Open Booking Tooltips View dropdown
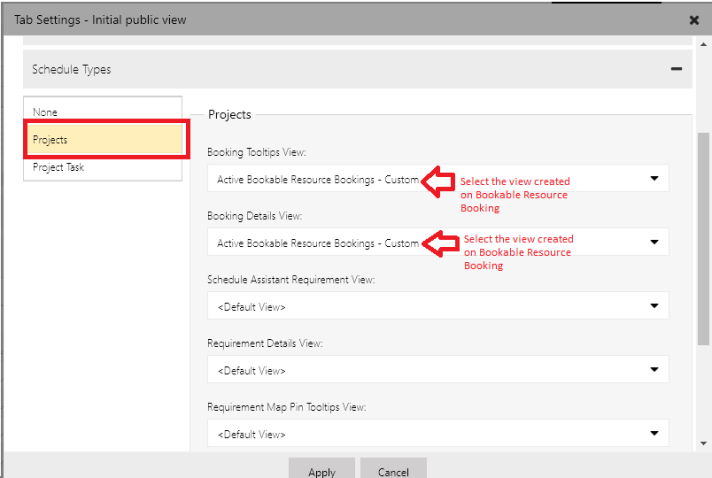The height and width of the screenshot is (478, 712). pyautogui.click(x=317, y=179)
